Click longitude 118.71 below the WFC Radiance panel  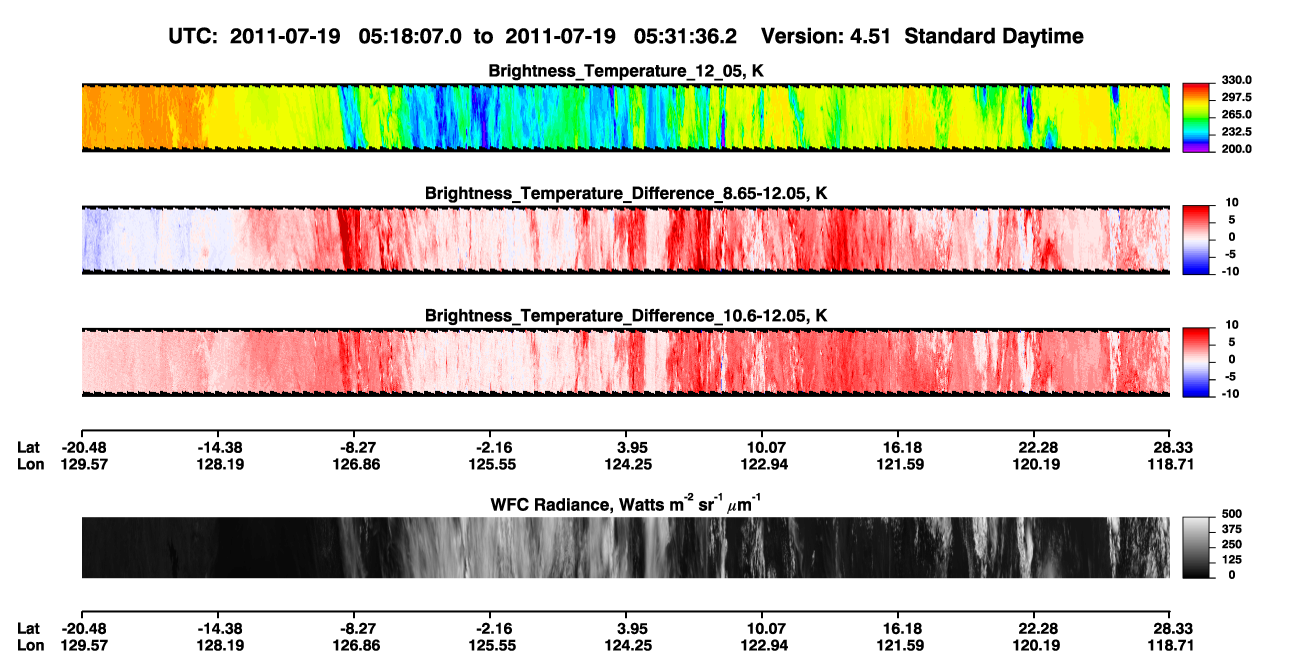1171,646
